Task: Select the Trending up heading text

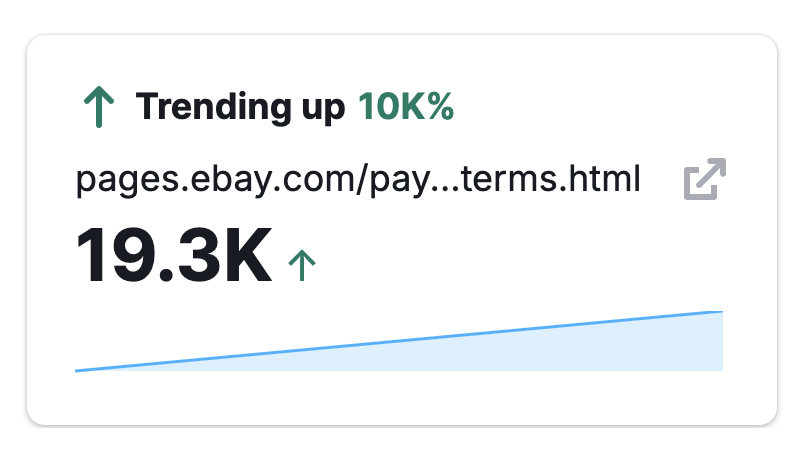Action: (x=241, y=107)
